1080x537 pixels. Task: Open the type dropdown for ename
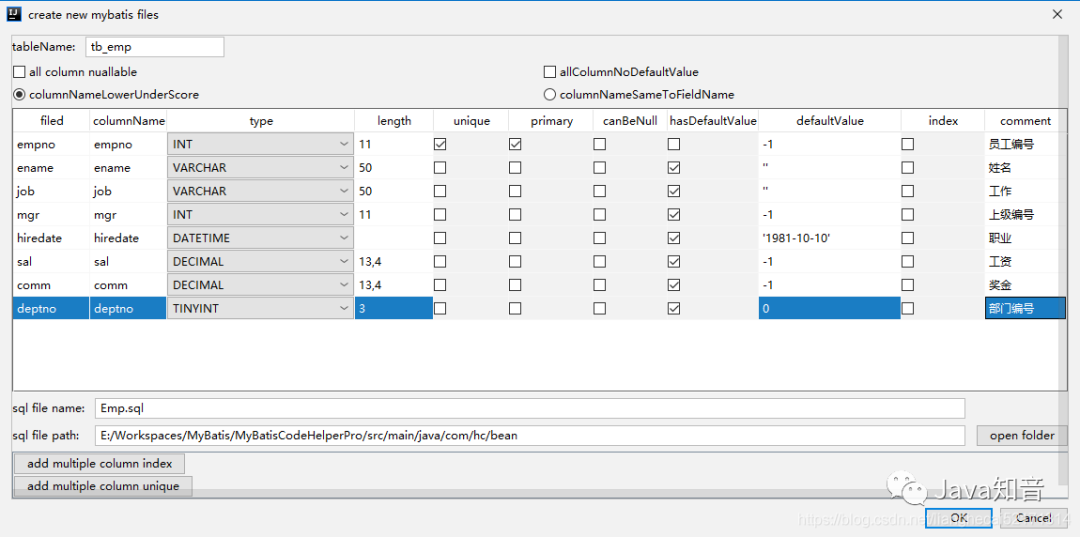coord(260,168)
